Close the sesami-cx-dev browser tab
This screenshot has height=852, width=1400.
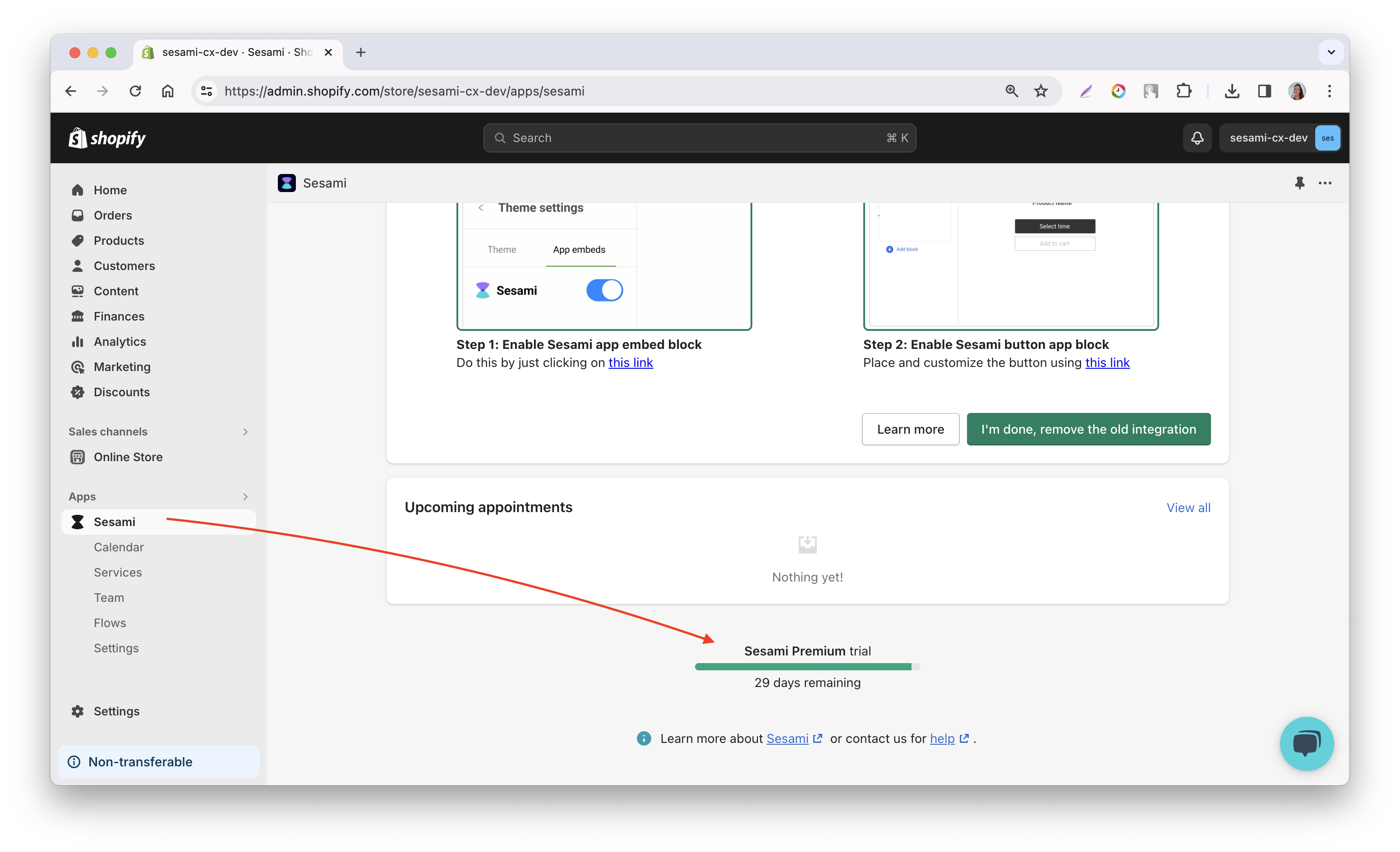(x=328, y=52)
